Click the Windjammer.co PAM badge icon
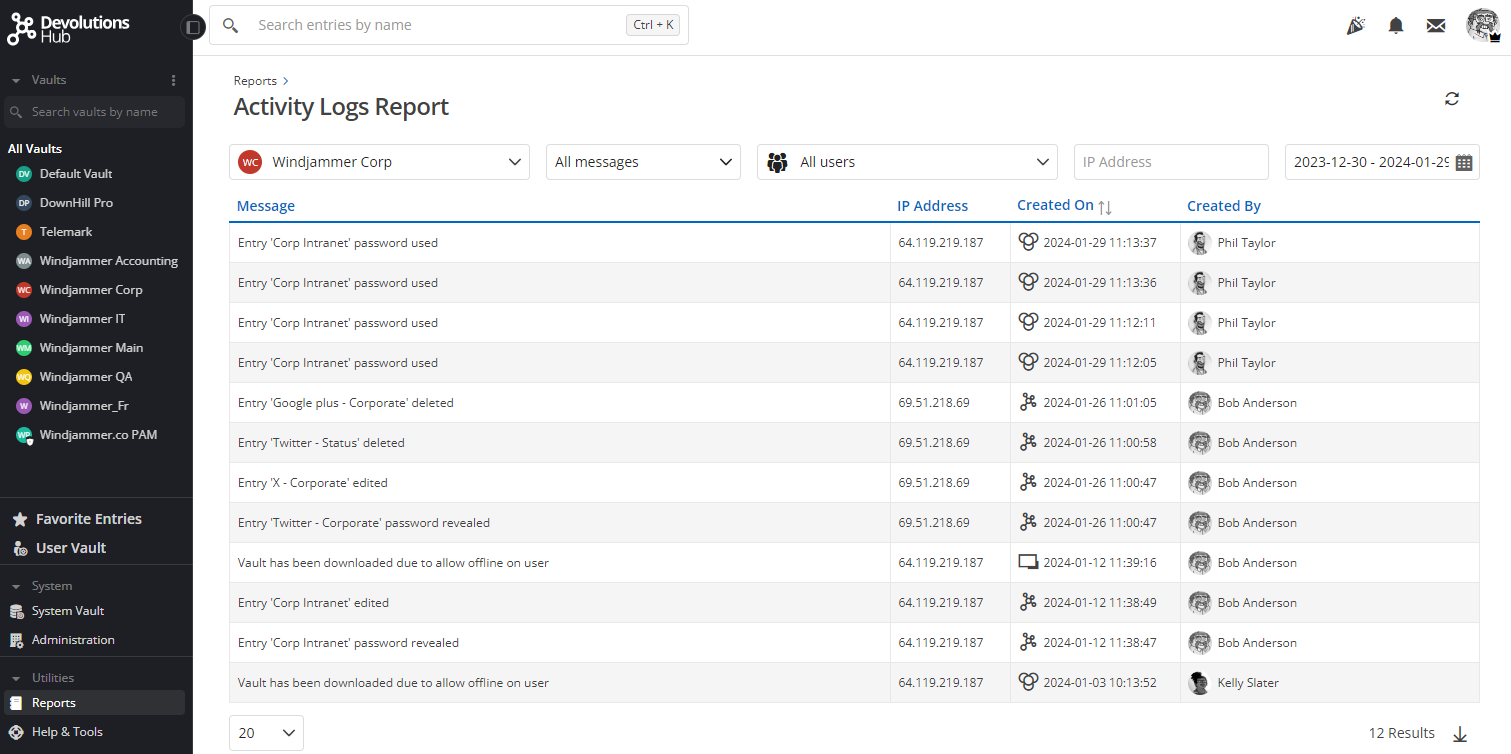 tap(24, 435)
